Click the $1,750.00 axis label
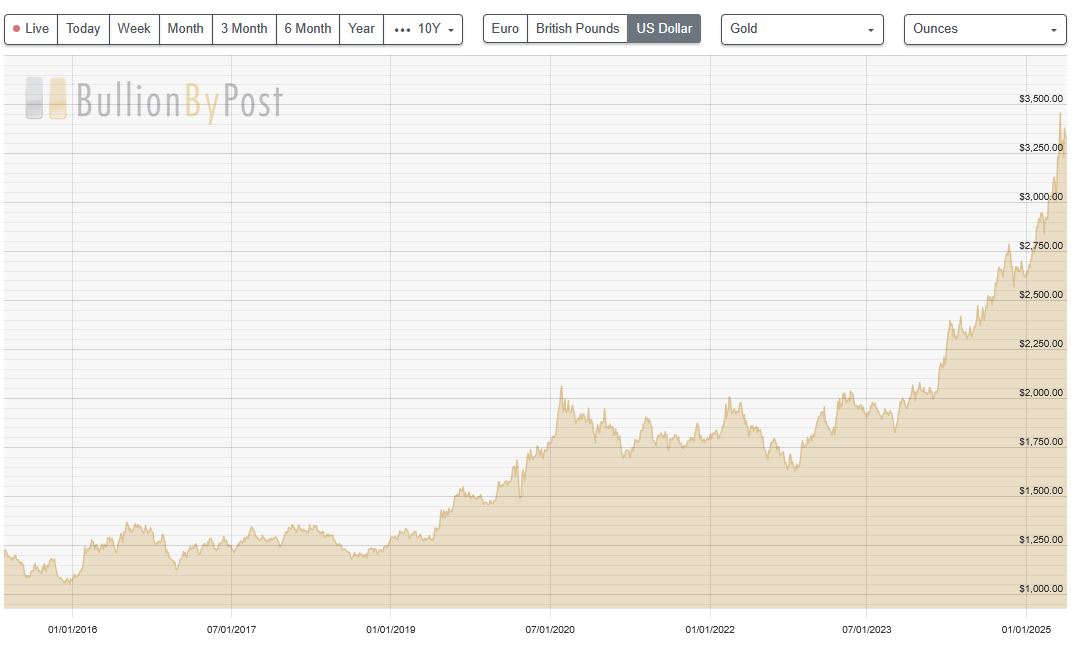1075x646 pixels. coord(1041,442)
